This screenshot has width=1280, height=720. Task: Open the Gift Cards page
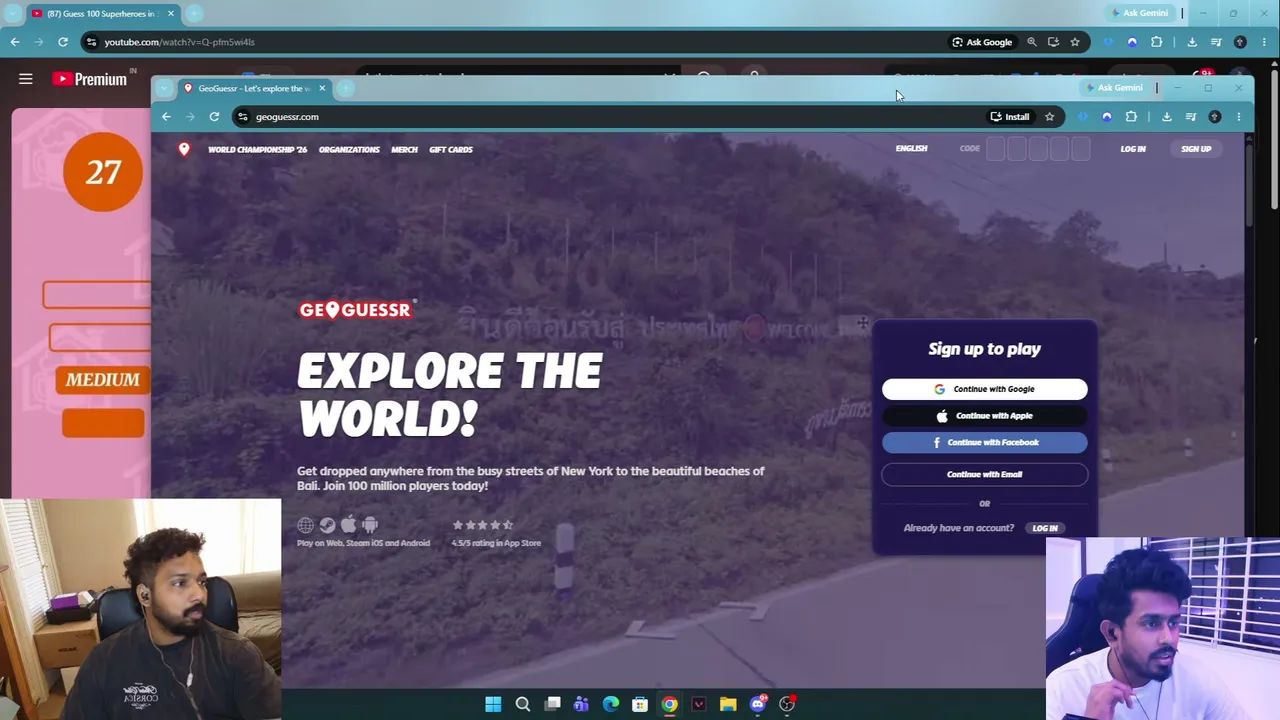click(x=451, y=150)
